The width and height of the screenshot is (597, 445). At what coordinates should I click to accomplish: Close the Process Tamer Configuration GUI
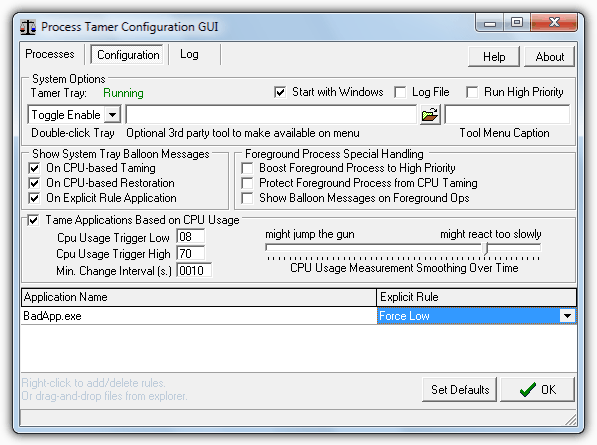(554, 23)
